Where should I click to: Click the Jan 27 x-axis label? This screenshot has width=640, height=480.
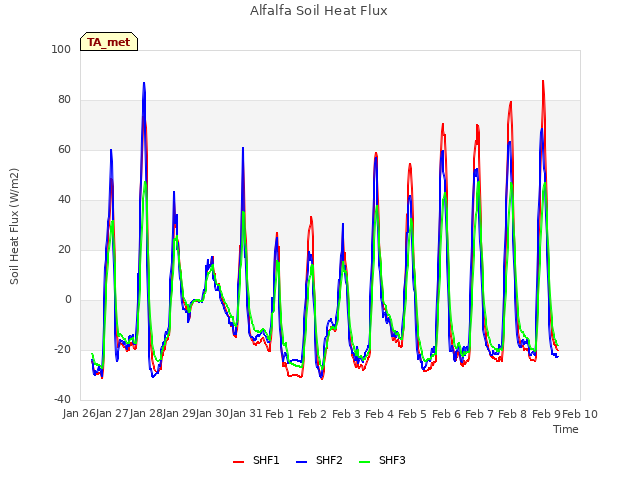tap(112, 413)
